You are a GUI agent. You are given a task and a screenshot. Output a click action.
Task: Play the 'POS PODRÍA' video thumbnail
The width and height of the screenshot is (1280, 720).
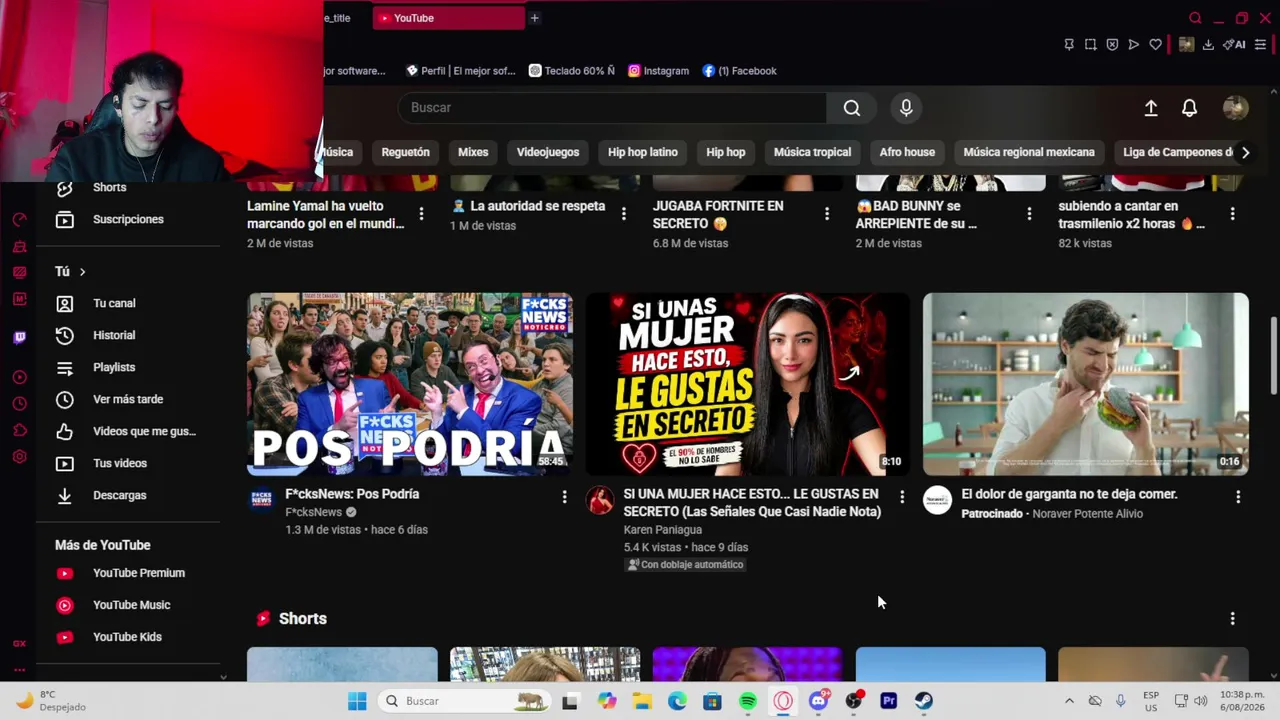click(410, 384)
